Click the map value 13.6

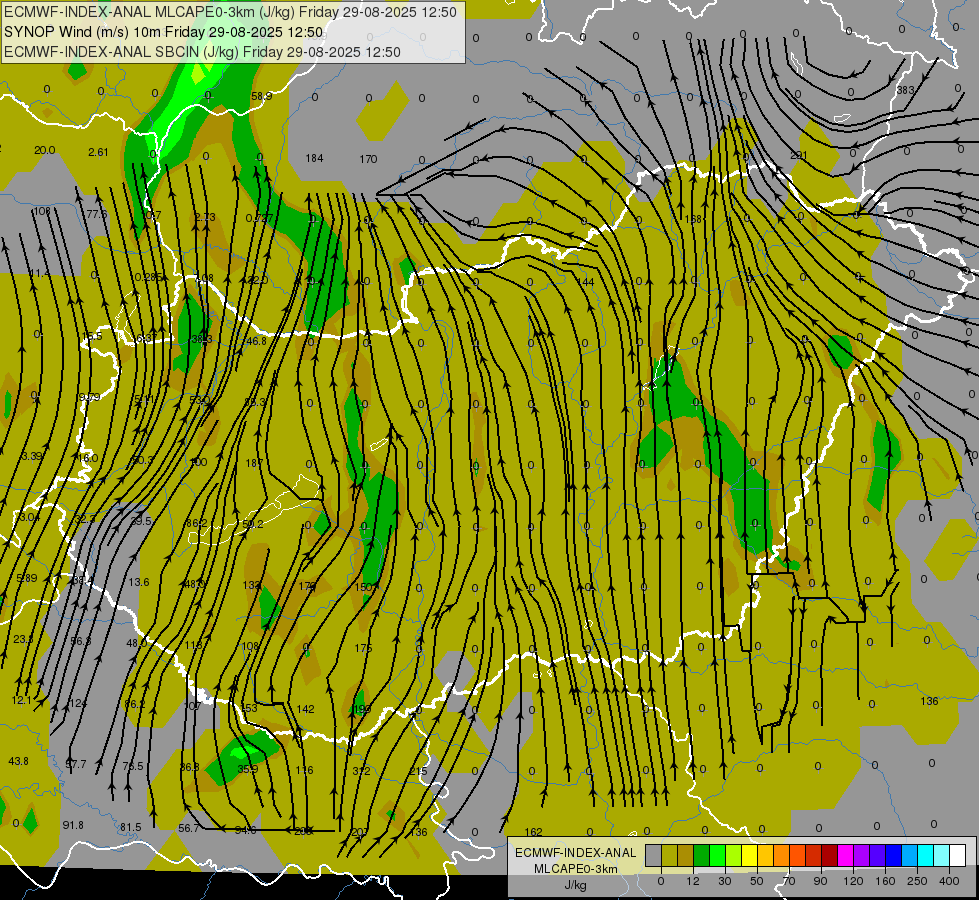[x=139, y=581]
